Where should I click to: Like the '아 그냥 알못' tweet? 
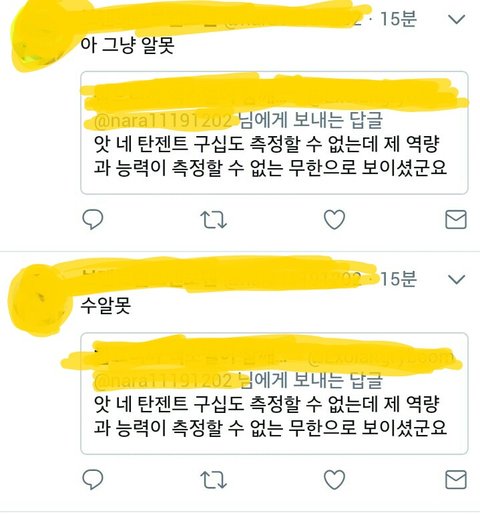(x=334, y=220)
